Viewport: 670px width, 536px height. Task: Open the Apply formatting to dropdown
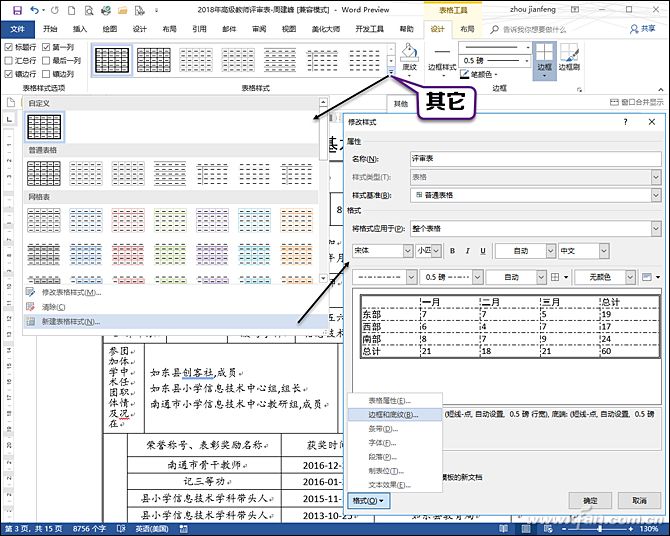pyautogui.click(x=656, y=228)
